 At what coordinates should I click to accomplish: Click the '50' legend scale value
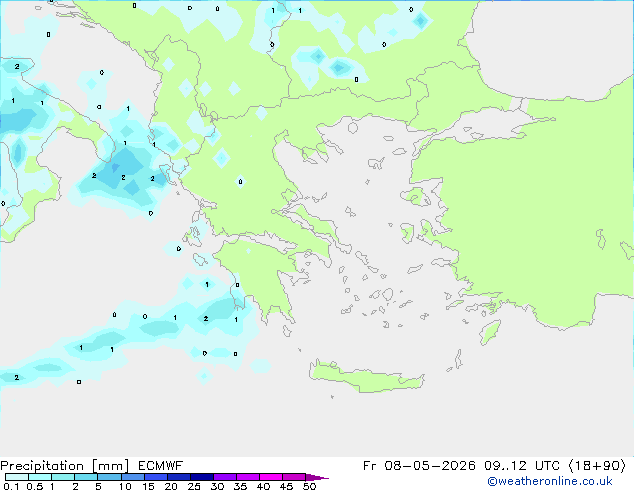click(309, 486)
